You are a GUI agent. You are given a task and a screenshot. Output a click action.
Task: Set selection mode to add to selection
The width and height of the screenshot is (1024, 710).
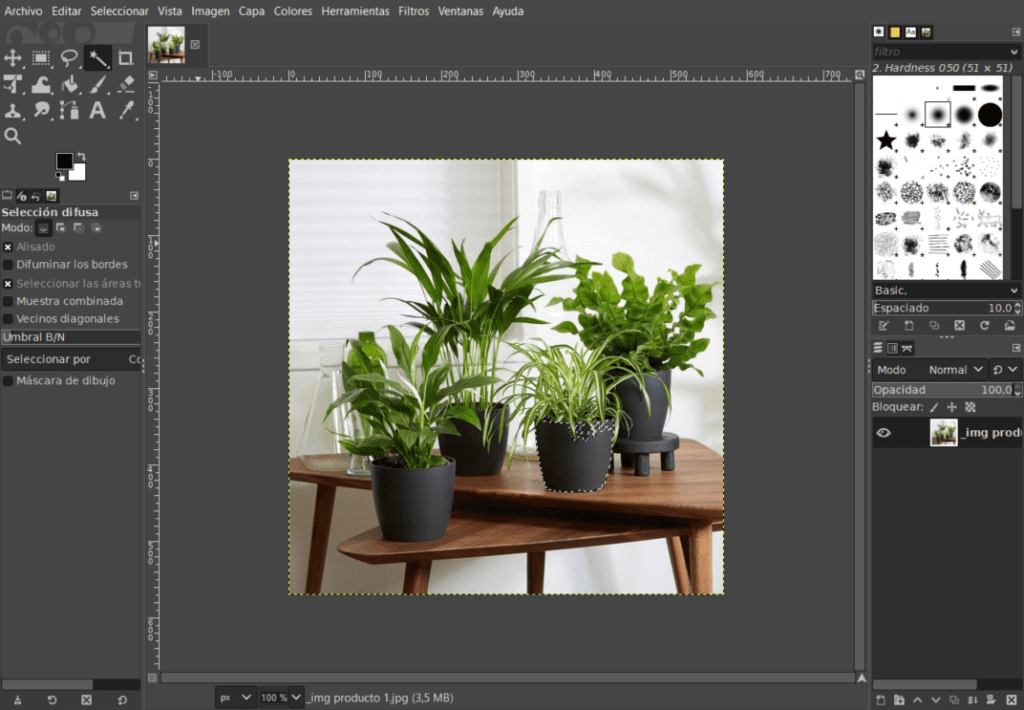coord(61,228)
